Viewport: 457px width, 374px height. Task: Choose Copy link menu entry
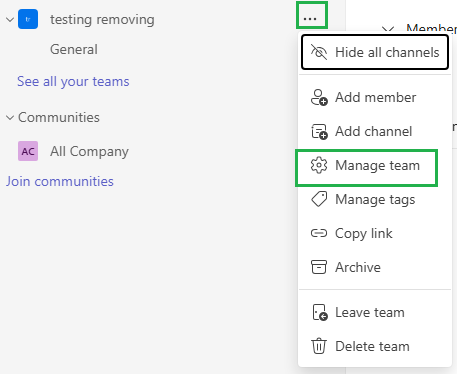point(375,233)
